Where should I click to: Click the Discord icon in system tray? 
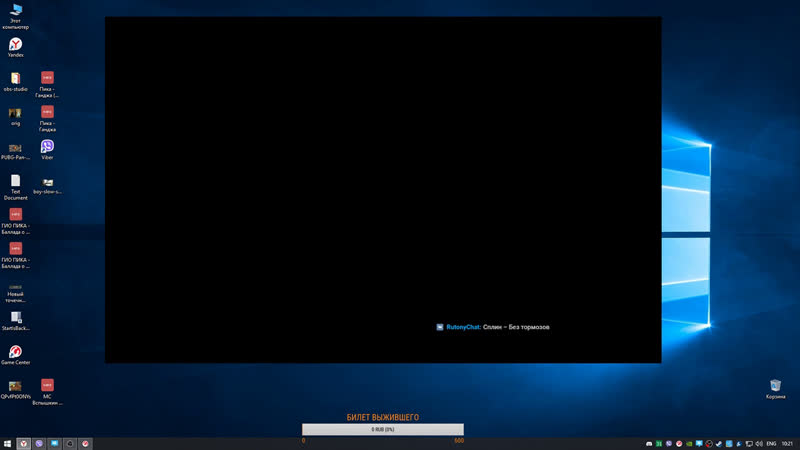[x=649, y=444]
